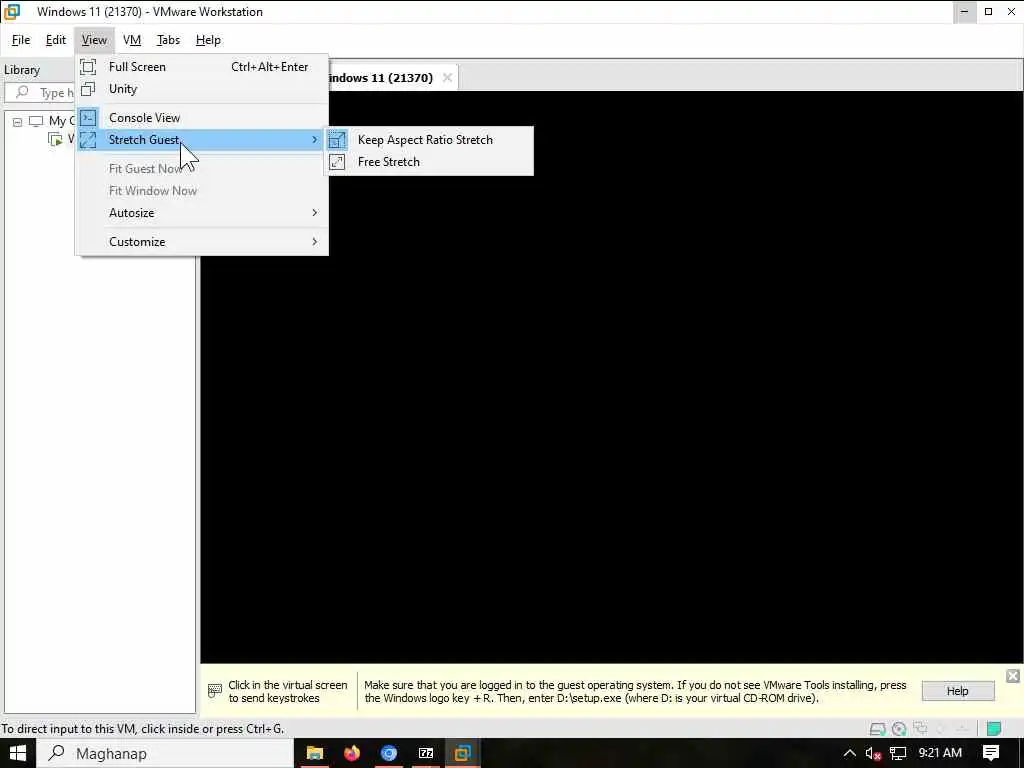The height and width of the screenshot is (768, 1024).
Task: Expand the Stretch Guest submenu arrow
Action: (x=315, y=140)
